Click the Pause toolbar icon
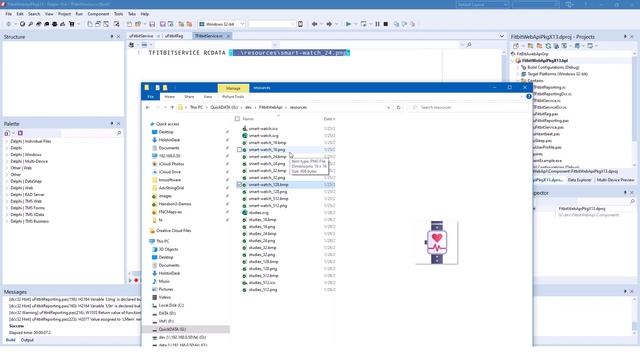Screen dimensions: 640x360 click(377, 24)
